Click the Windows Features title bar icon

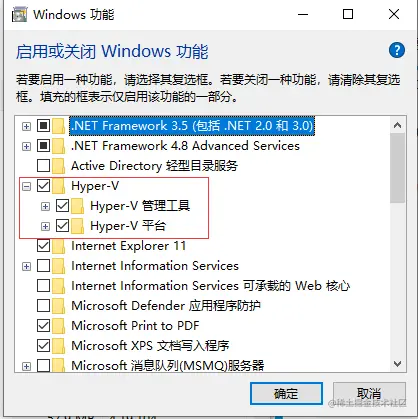(19, 15)
